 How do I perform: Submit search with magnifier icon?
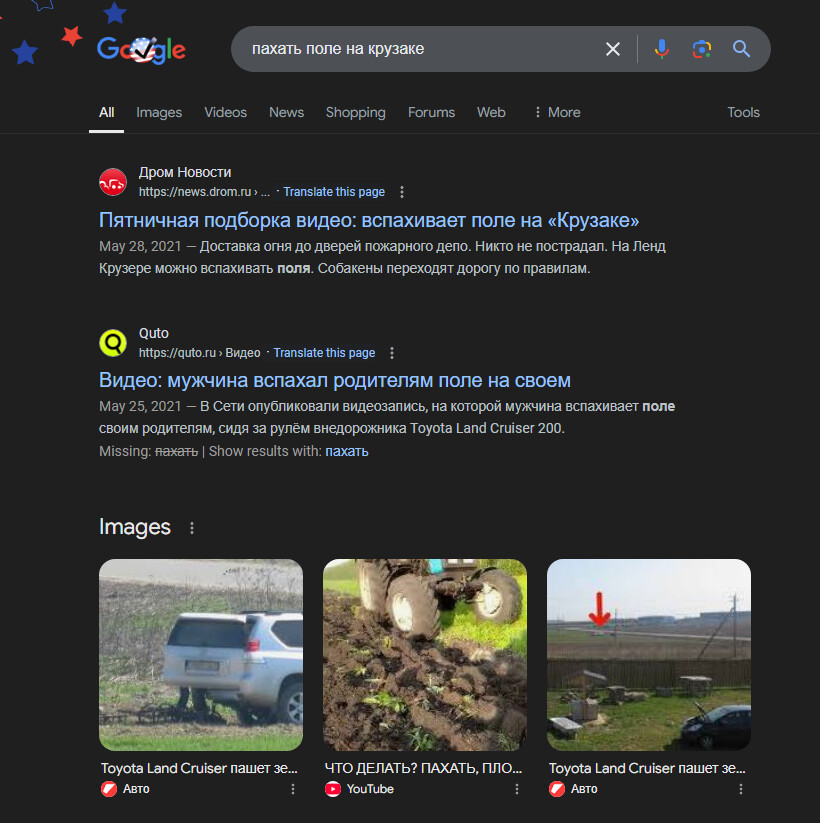point(741,49)
